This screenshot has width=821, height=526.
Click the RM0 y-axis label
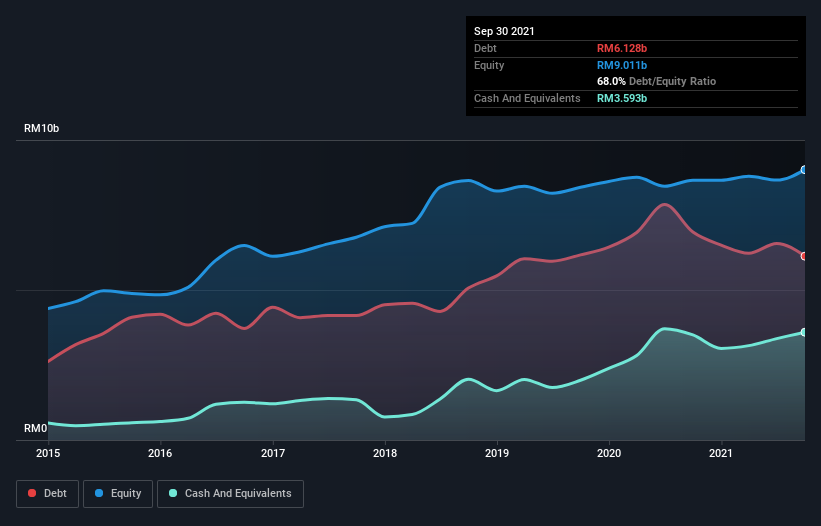35,429
